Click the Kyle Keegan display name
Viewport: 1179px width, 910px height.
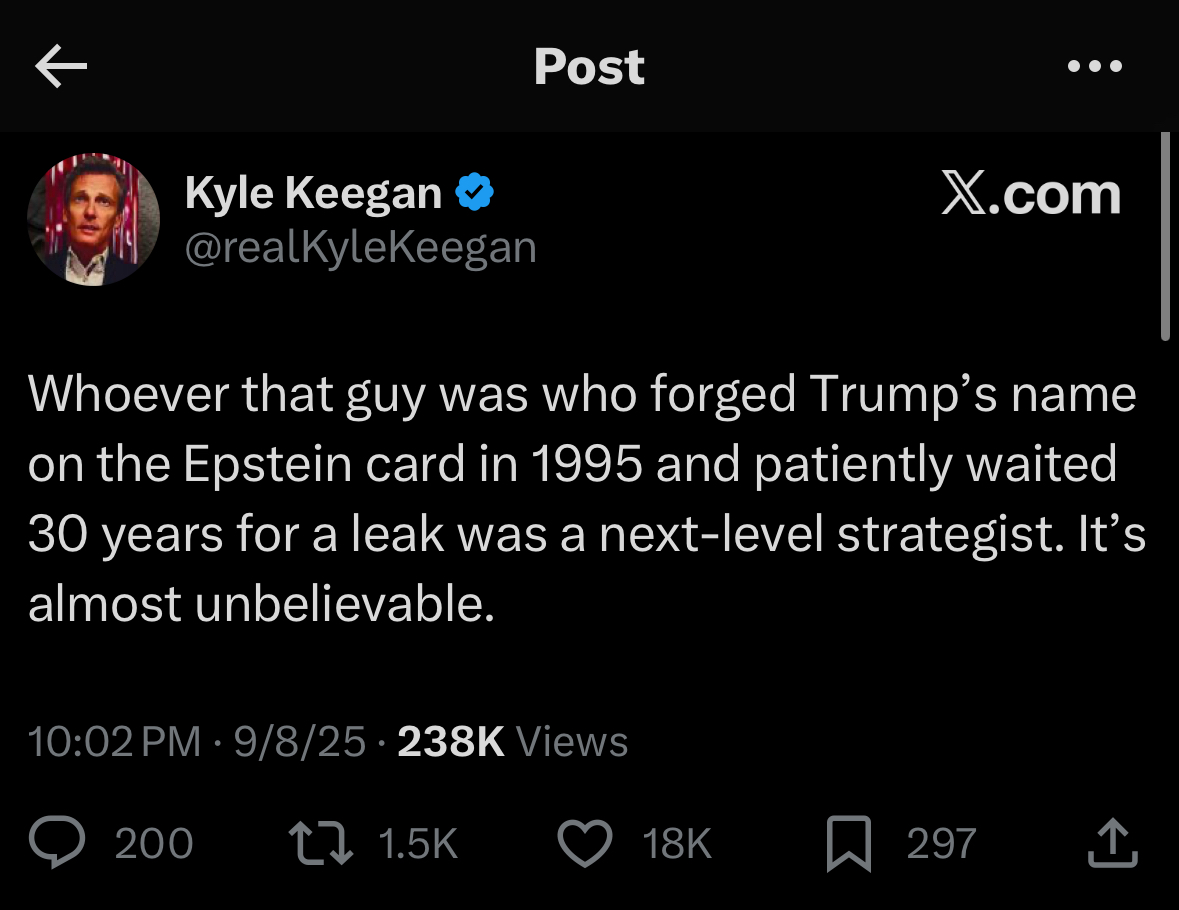pos(312,192)
